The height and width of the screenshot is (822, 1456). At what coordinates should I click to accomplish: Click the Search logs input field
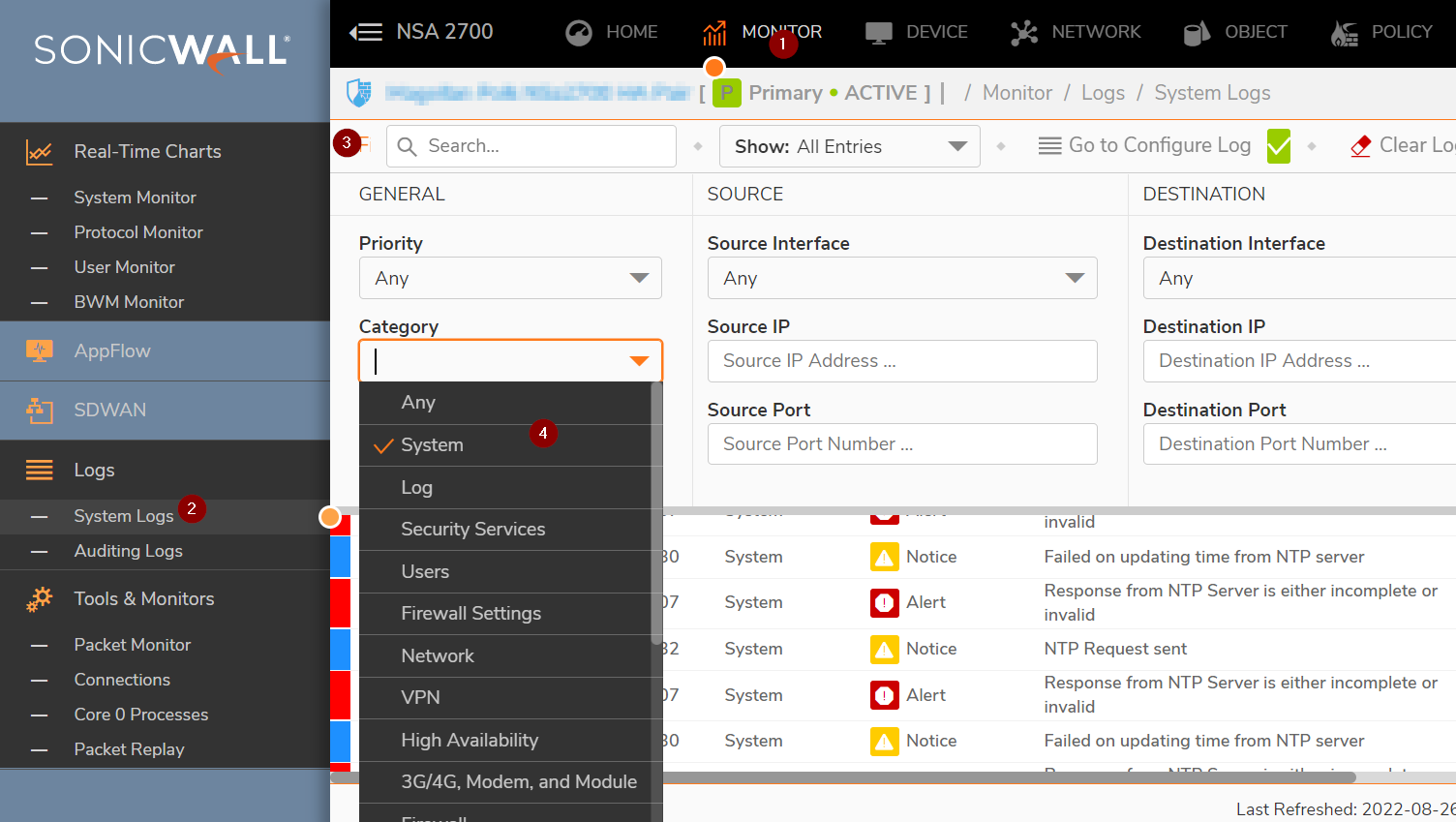point(531,146)
